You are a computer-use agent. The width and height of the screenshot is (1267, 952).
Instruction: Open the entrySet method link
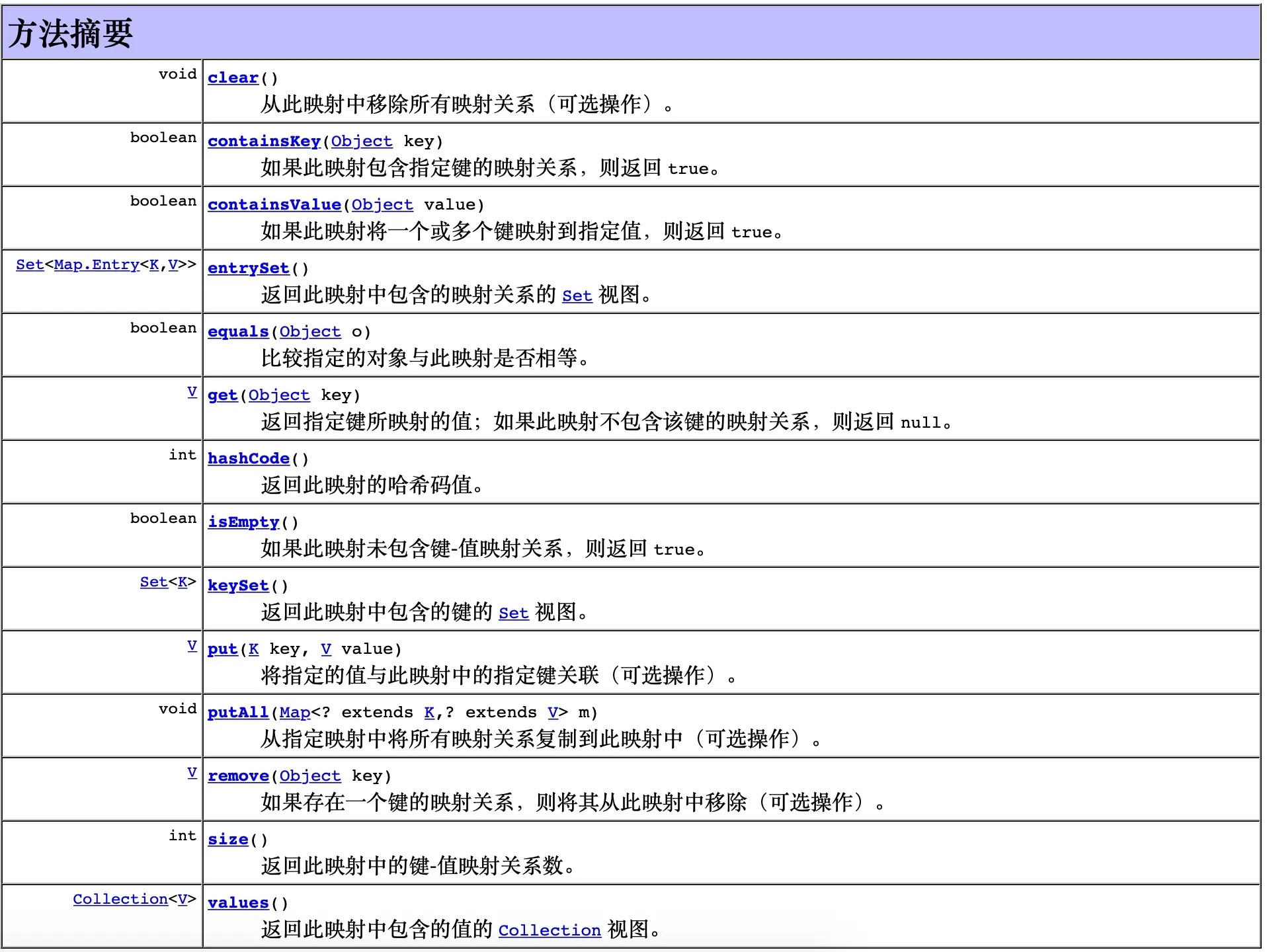pos(249,268)
